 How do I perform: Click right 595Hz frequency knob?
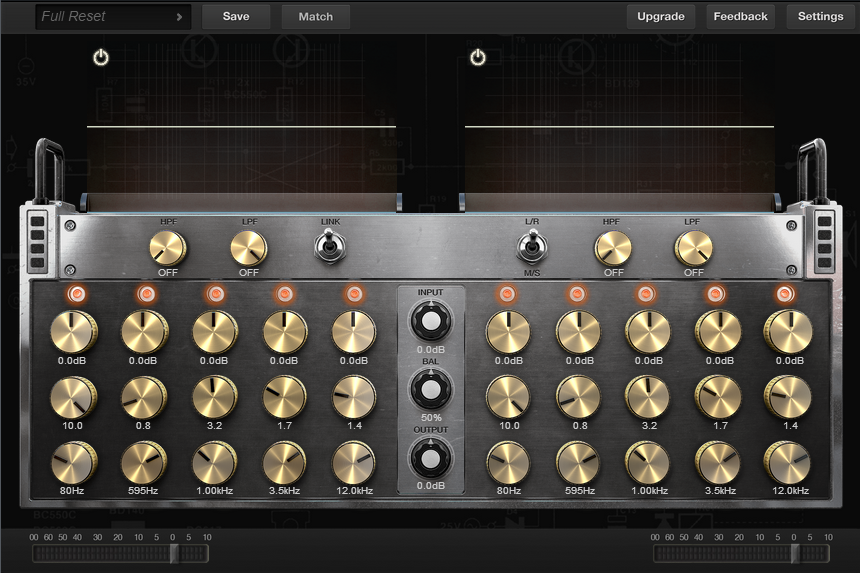pyautogui.click(x=578, y=463)
